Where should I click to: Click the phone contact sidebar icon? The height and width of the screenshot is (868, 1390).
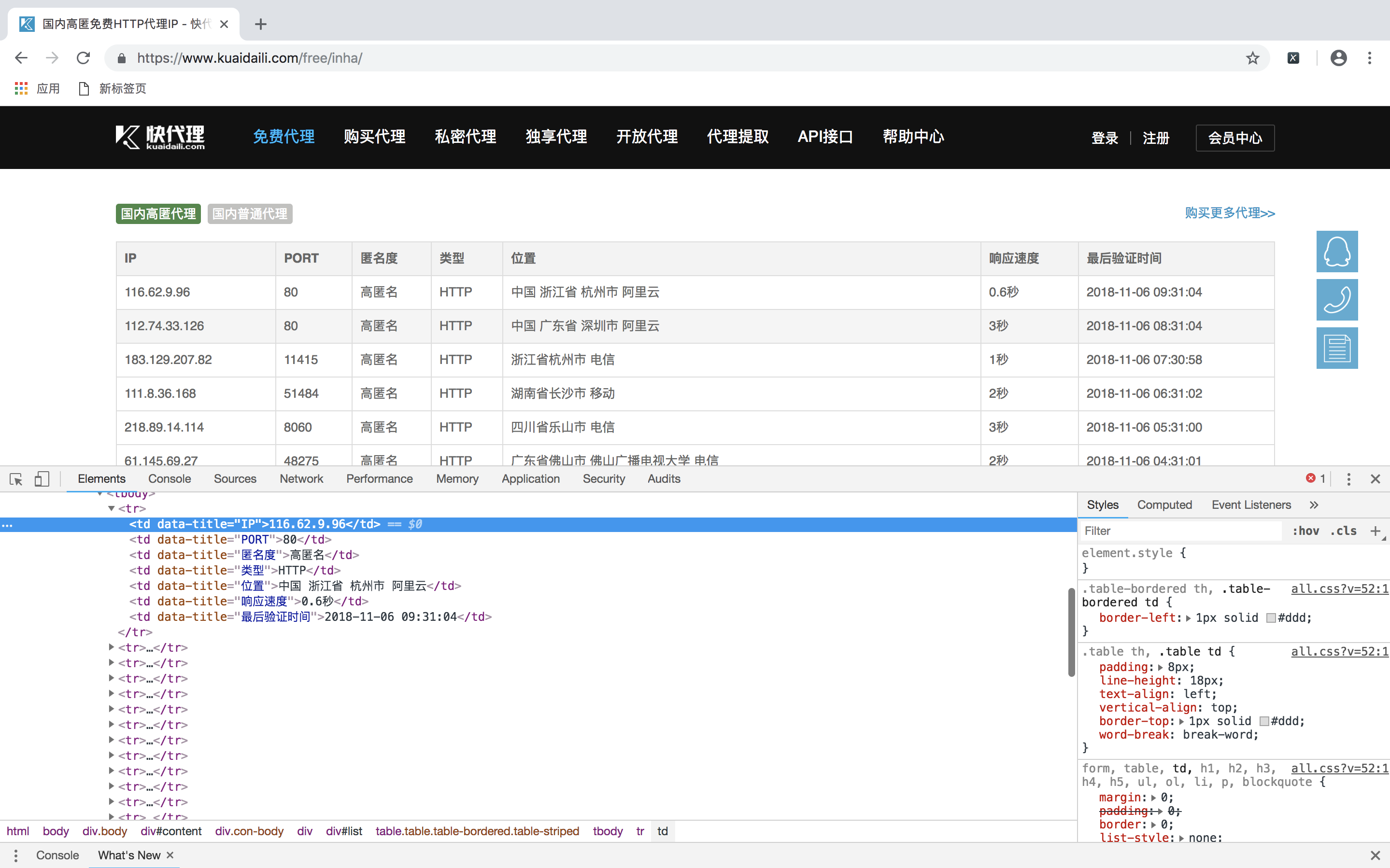coord(1336,300)
